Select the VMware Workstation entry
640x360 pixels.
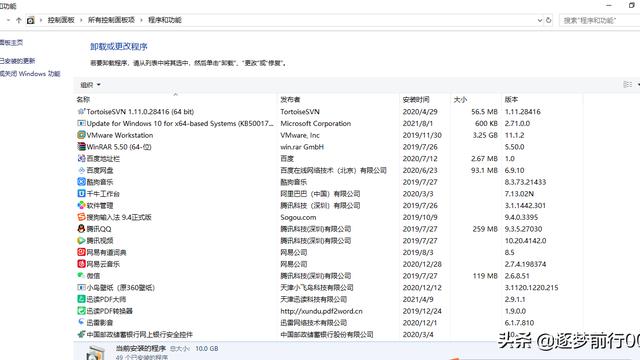click(x=120, y=135)
